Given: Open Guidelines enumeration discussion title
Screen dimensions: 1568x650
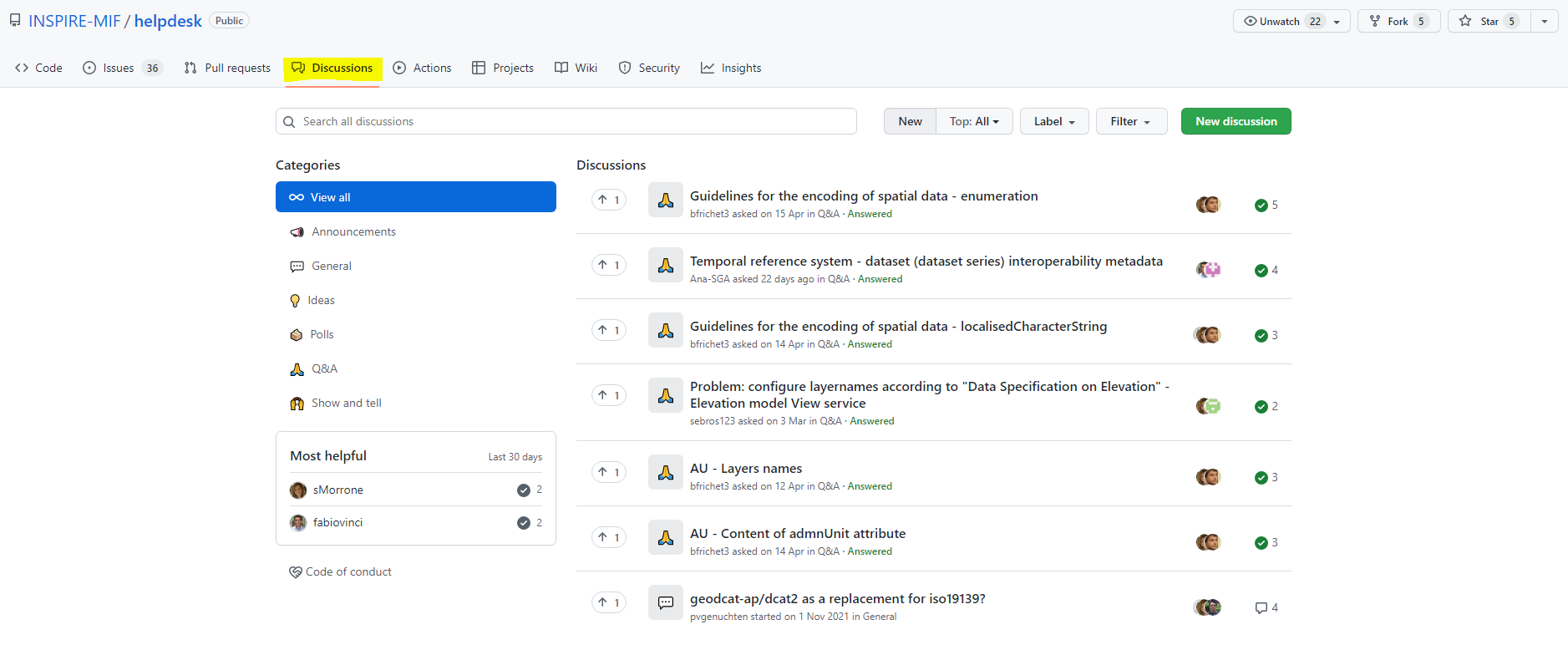Looking at the screenshot, I should point(864,196).
